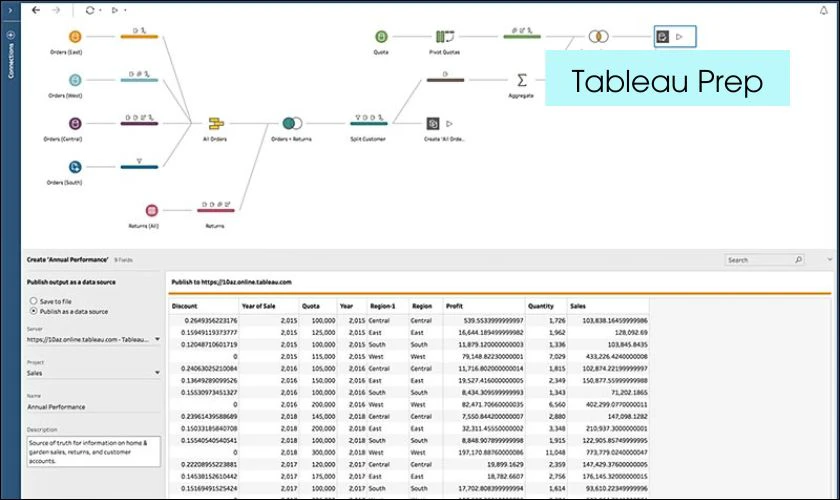Click the Returns (All) input node
The width and height of the screenshot is (840, 500).
[x=152, y=210]
